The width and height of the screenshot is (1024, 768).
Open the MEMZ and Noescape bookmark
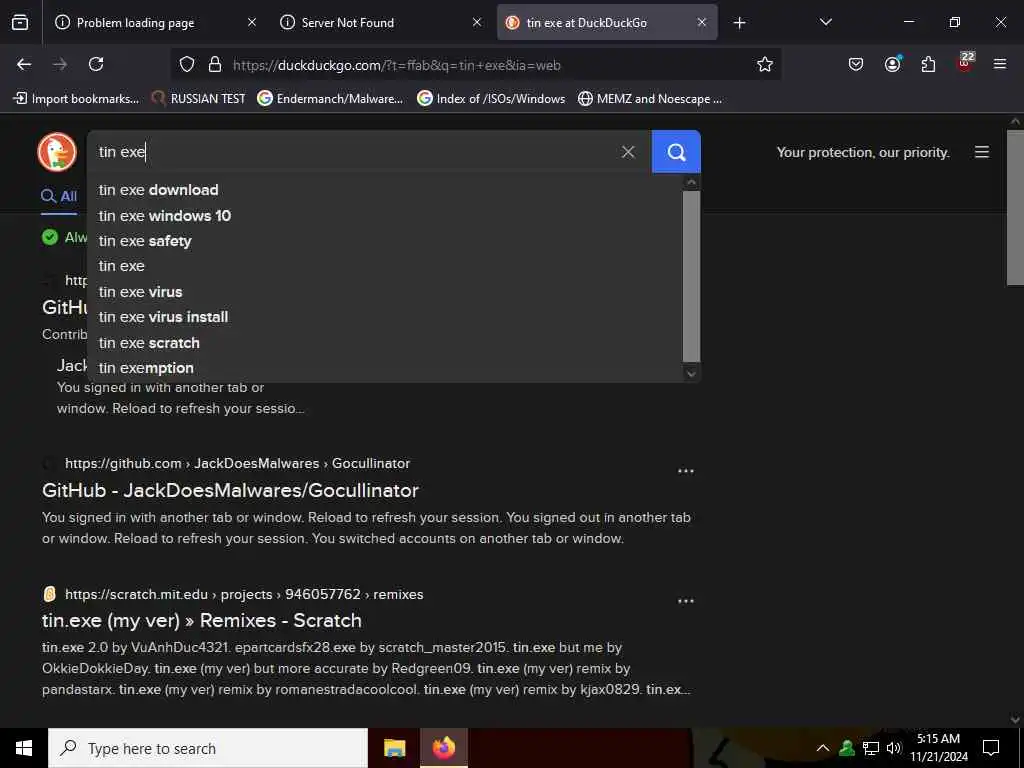coord(650,99)
